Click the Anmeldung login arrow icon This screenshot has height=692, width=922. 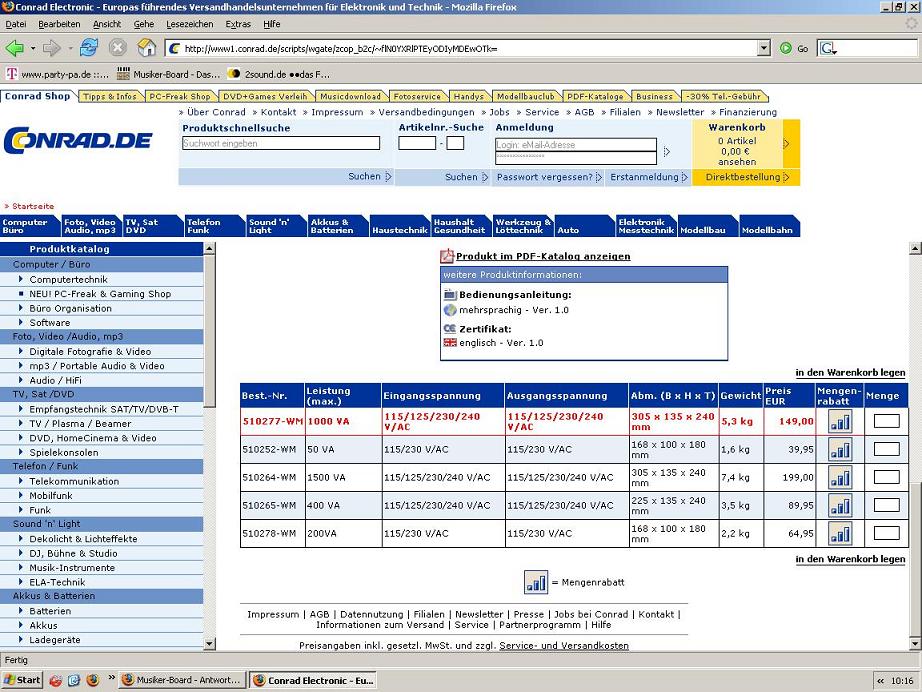click(667, 152)
